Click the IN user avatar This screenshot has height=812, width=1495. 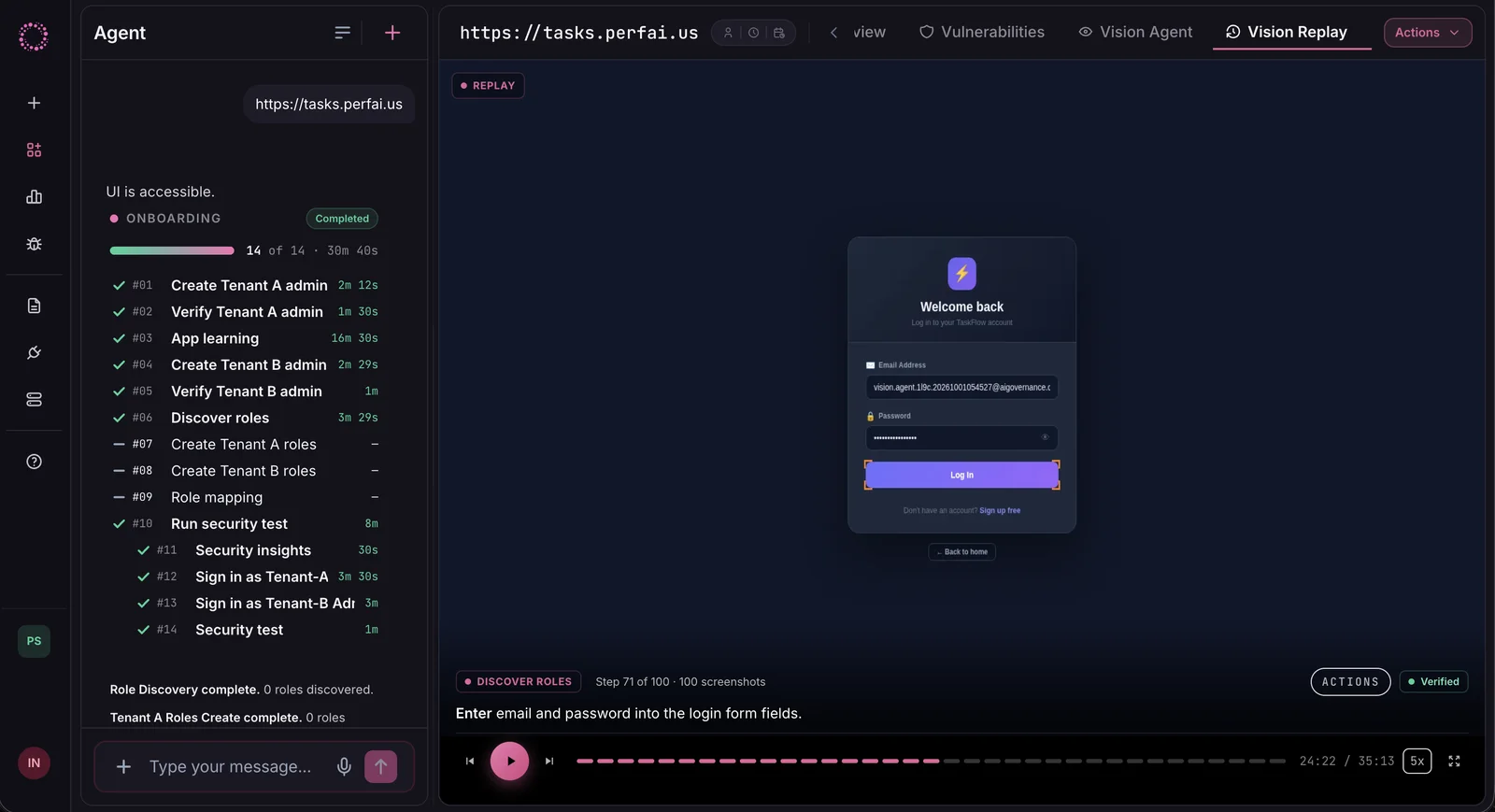(x=34, y=763)
